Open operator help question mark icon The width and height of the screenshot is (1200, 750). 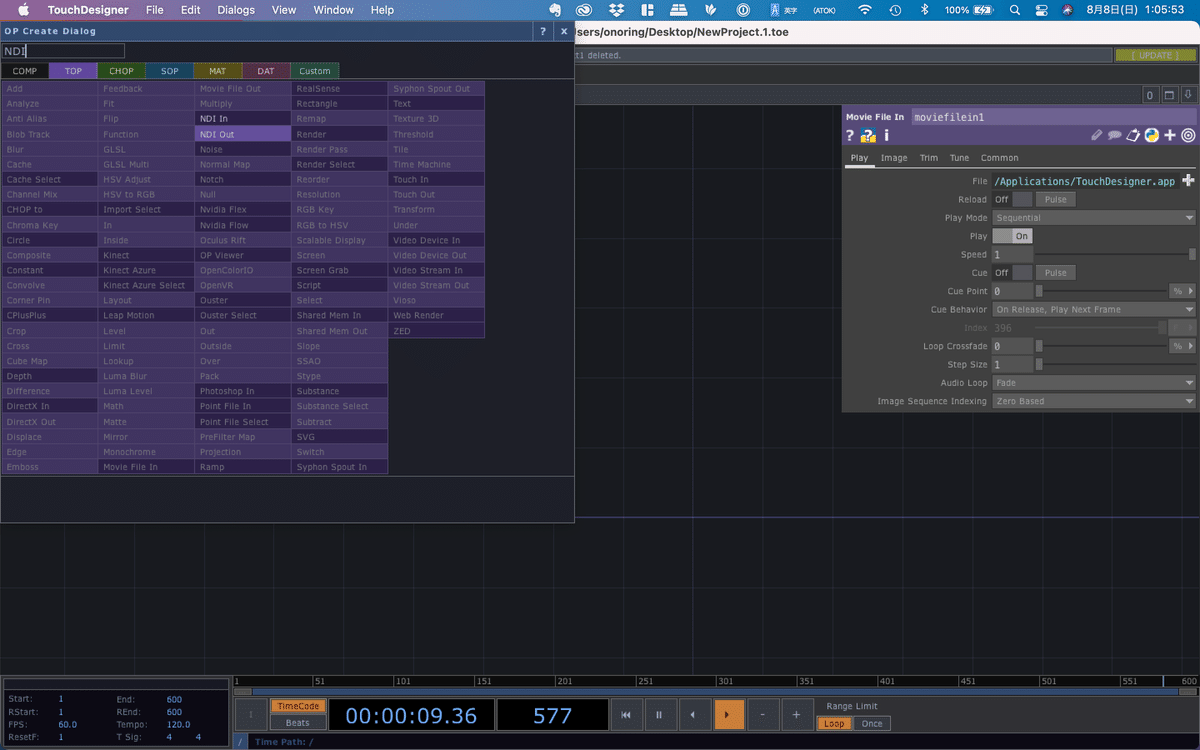(850, 136)
